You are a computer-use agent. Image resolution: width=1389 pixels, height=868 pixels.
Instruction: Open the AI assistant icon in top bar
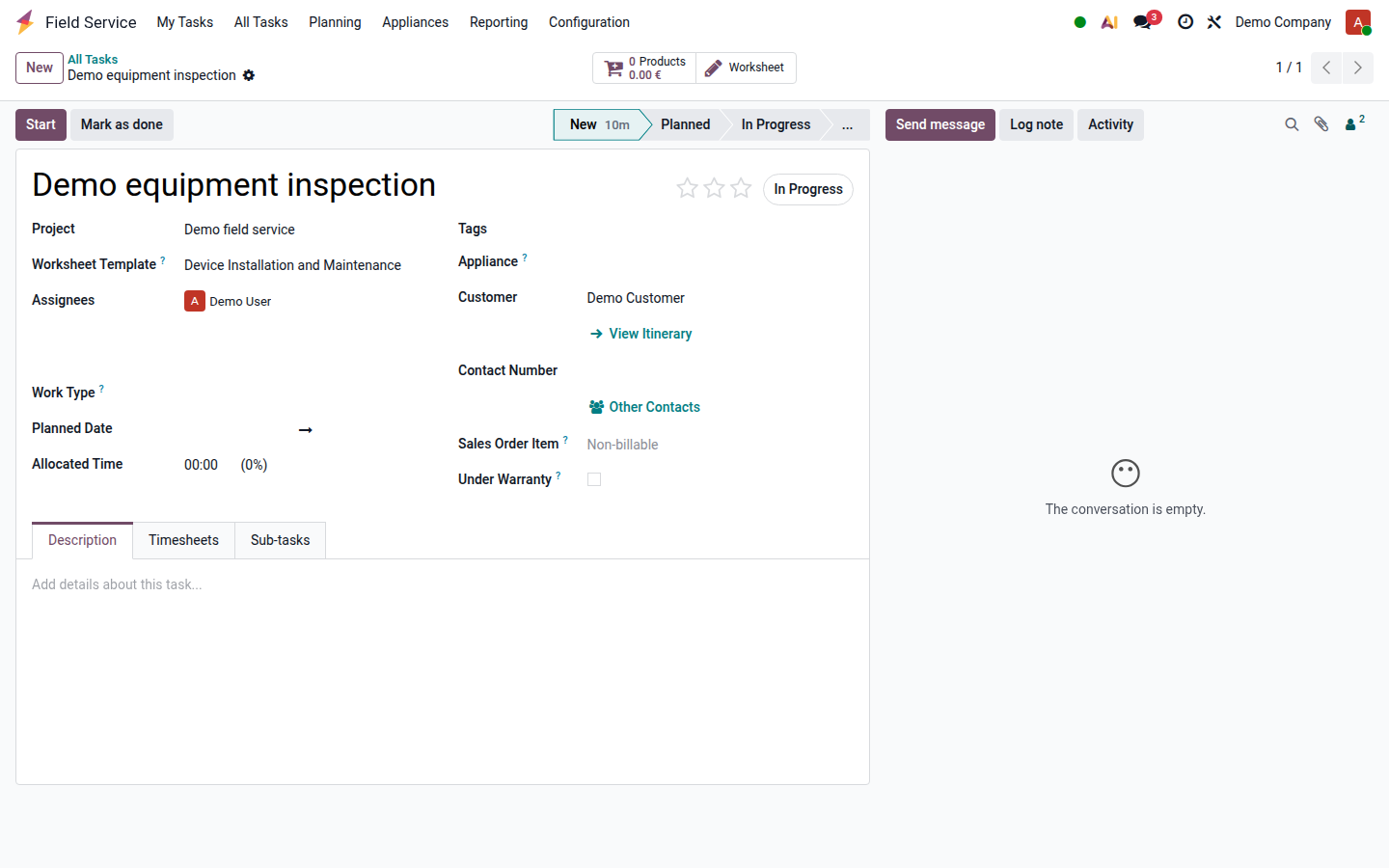click(x=1109, y=22)
